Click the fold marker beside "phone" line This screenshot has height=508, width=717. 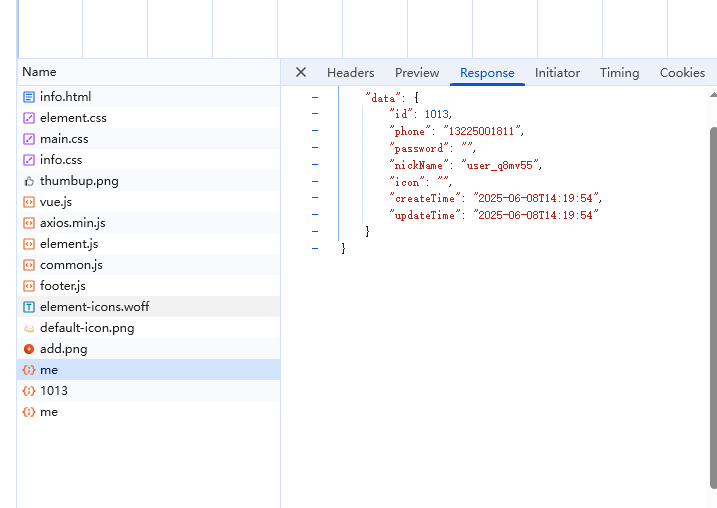(x=315, y=131)
